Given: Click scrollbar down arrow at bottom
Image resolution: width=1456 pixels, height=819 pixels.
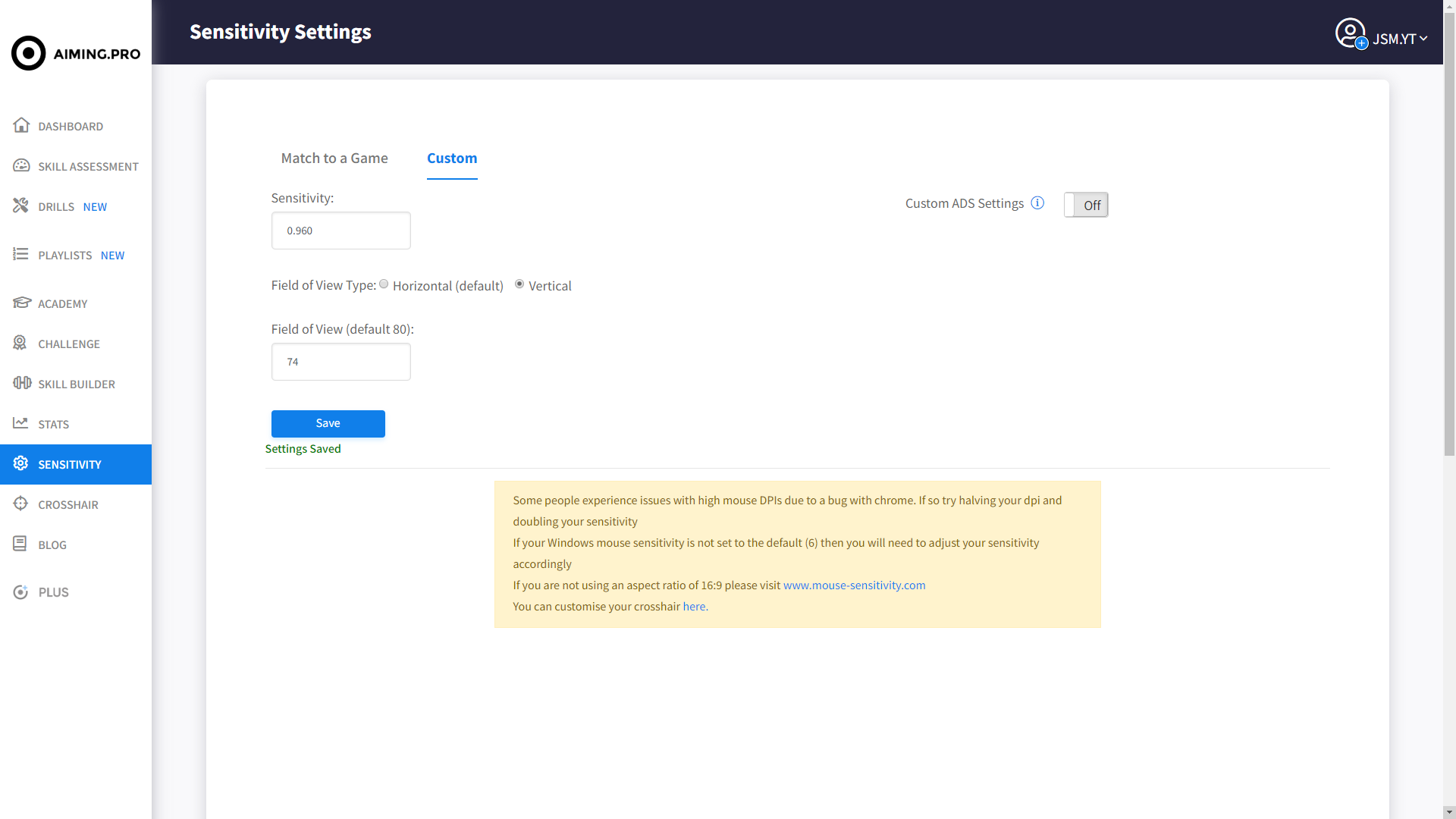Looking at the screenshot, I should click(1449, 812).
